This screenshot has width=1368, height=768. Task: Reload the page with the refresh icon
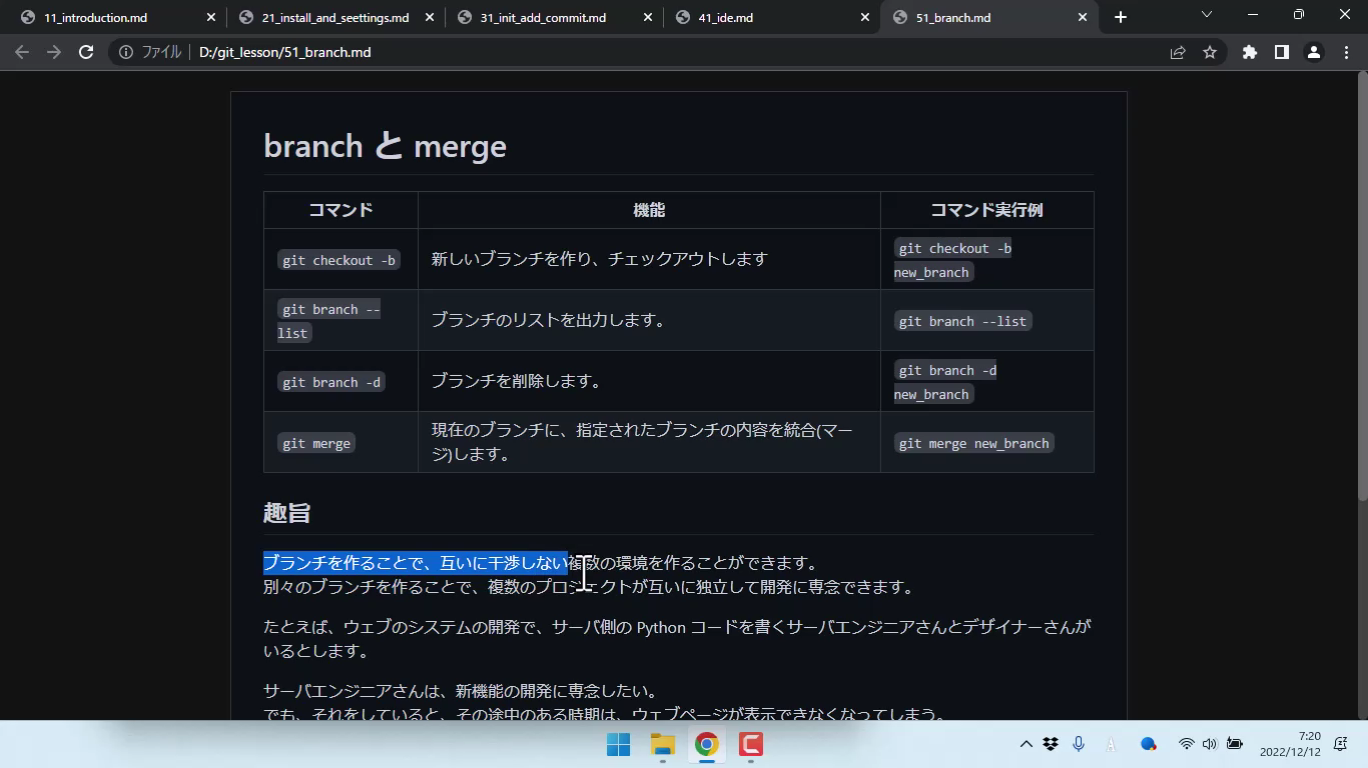(x=86, y=52)
